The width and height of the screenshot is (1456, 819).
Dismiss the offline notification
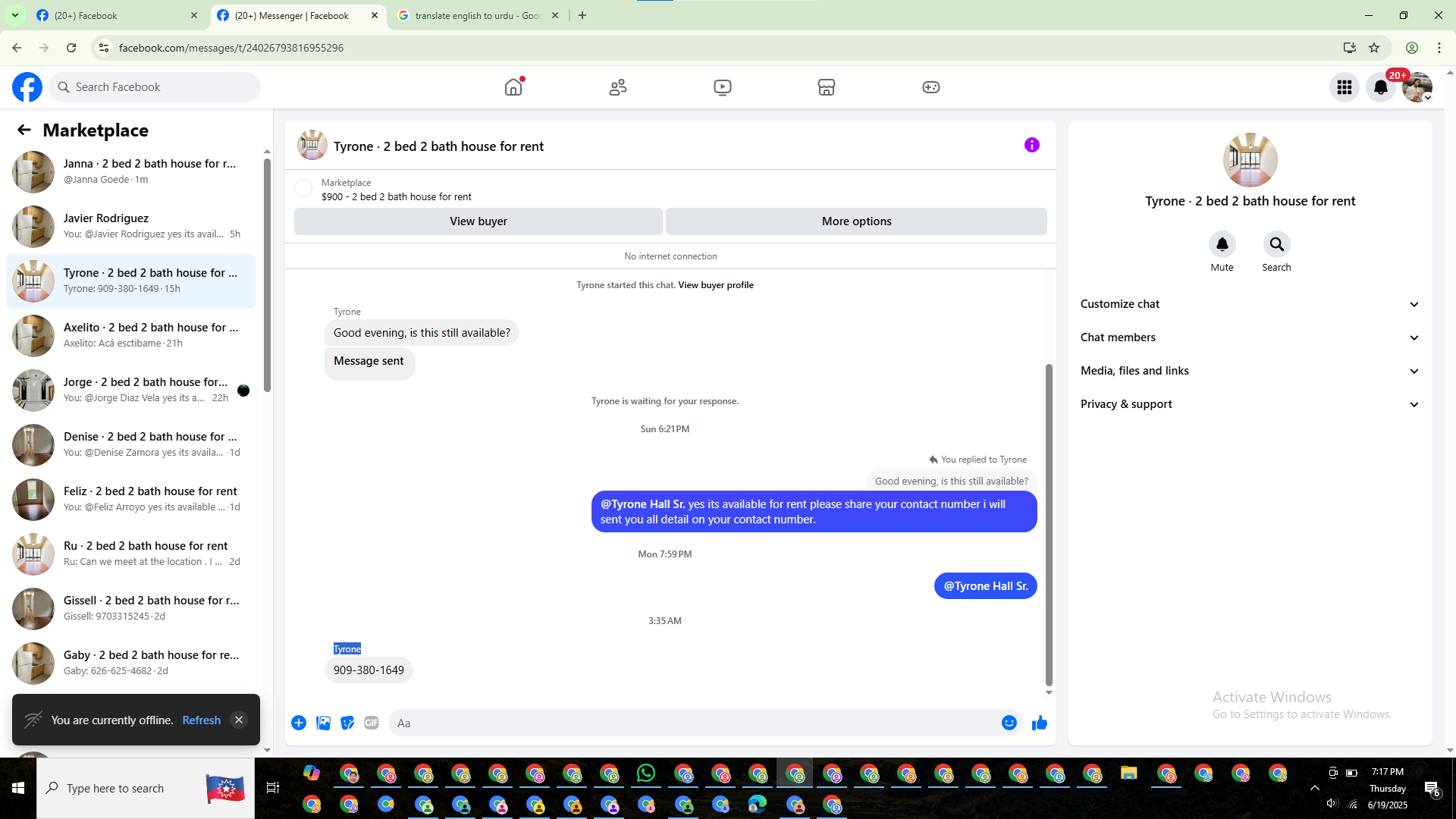point(239,720)
